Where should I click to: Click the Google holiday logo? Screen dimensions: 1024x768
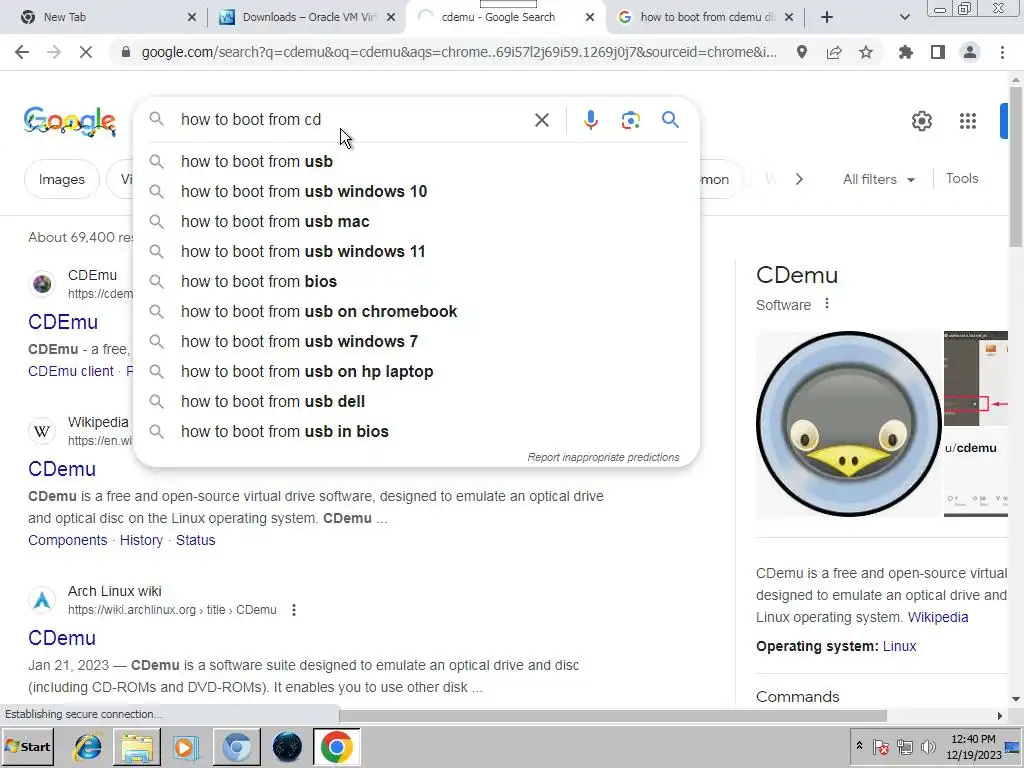pyautogui.click(x=70, y=121)
